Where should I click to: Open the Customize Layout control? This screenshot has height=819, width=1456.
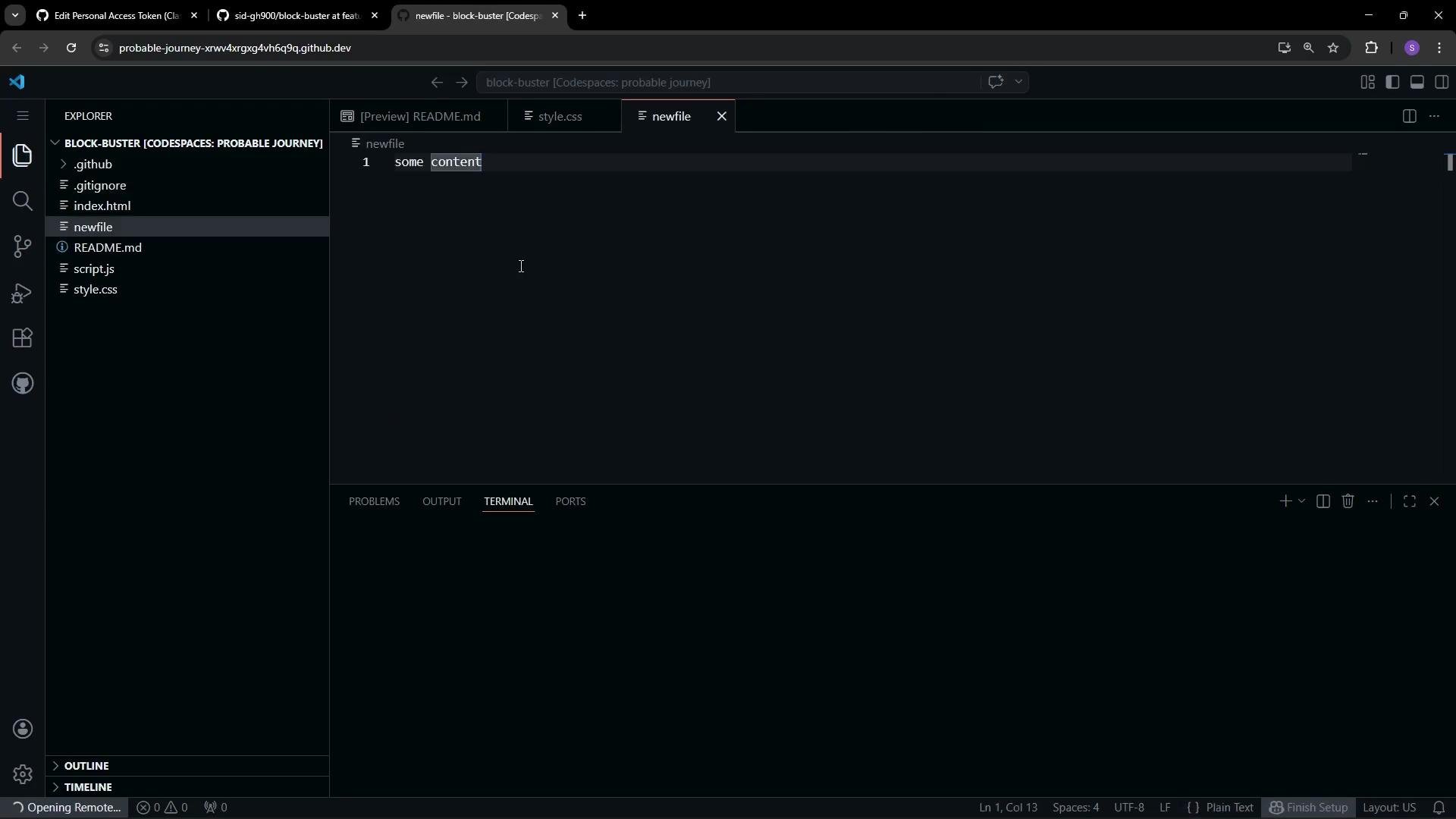[1367, 82]
